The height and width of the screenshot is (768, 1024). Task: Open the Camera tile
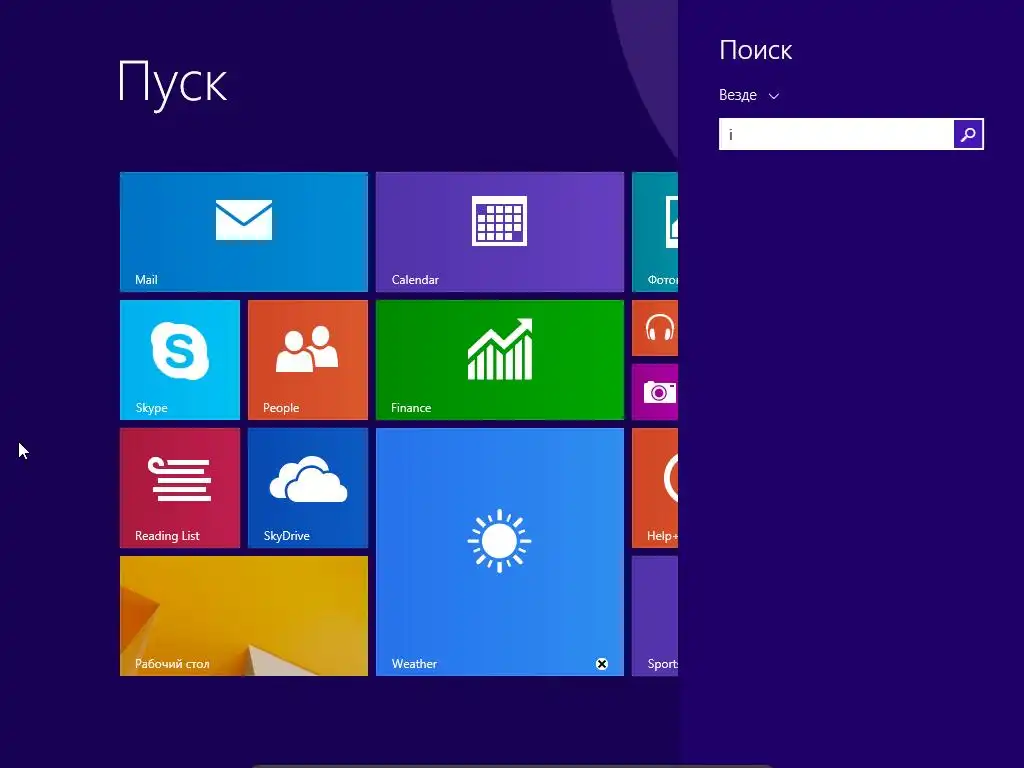tap(655, 392)
